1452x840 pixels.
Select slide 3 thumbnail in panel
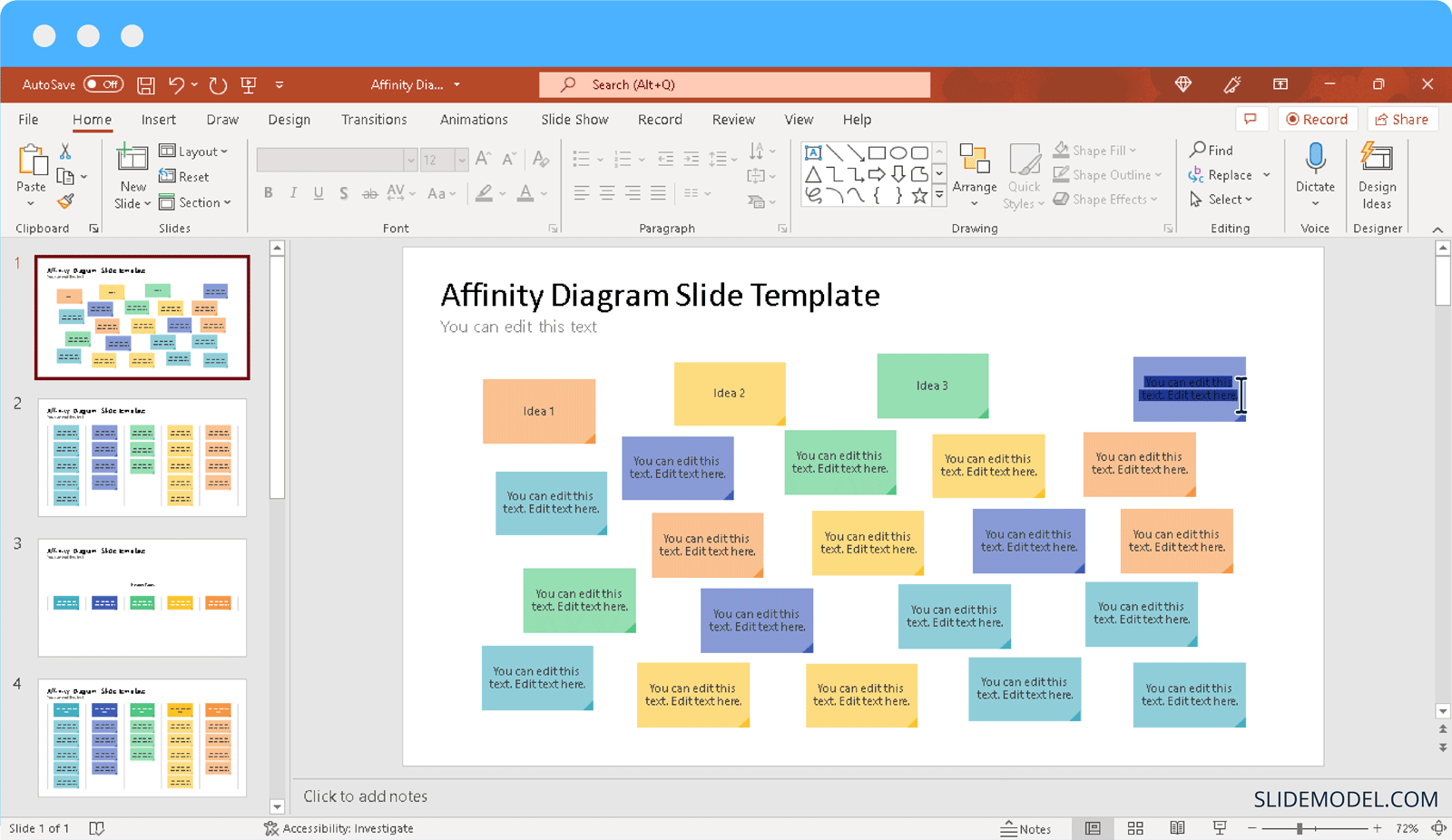(142, 598)
